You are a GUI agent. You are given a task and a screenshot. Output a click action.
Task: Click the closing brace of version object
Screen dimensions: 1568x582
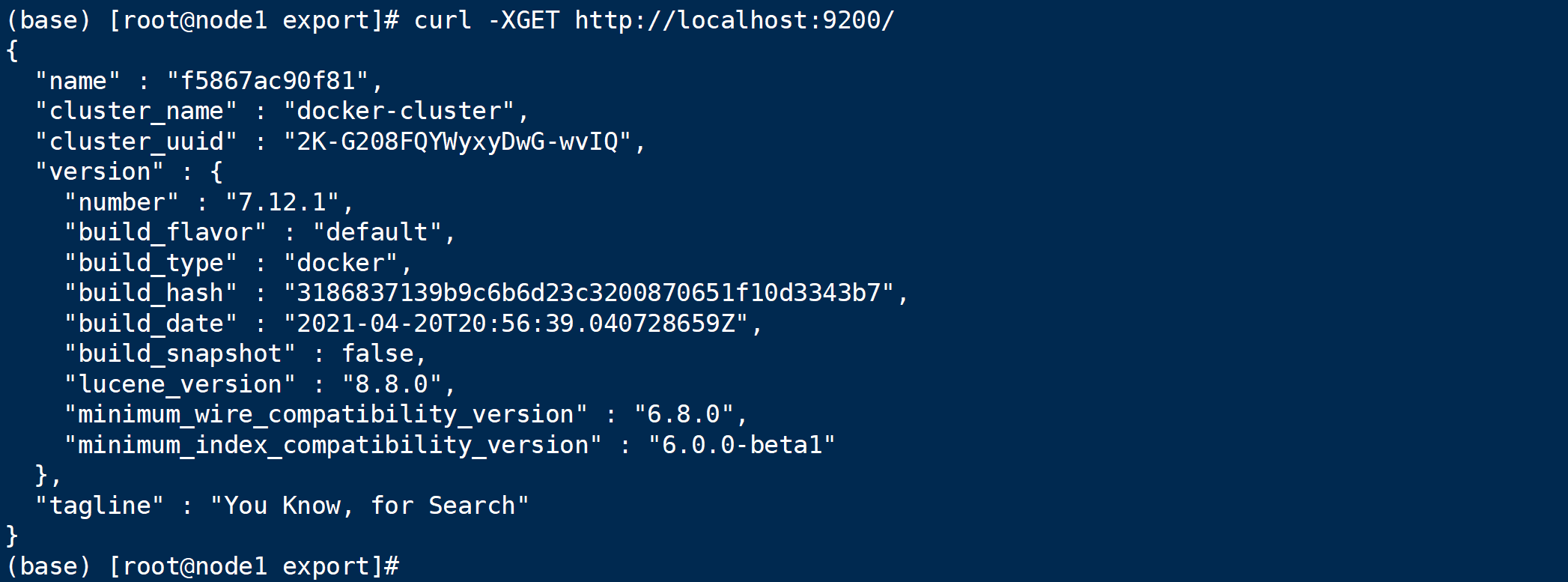[x=42, y=476]
